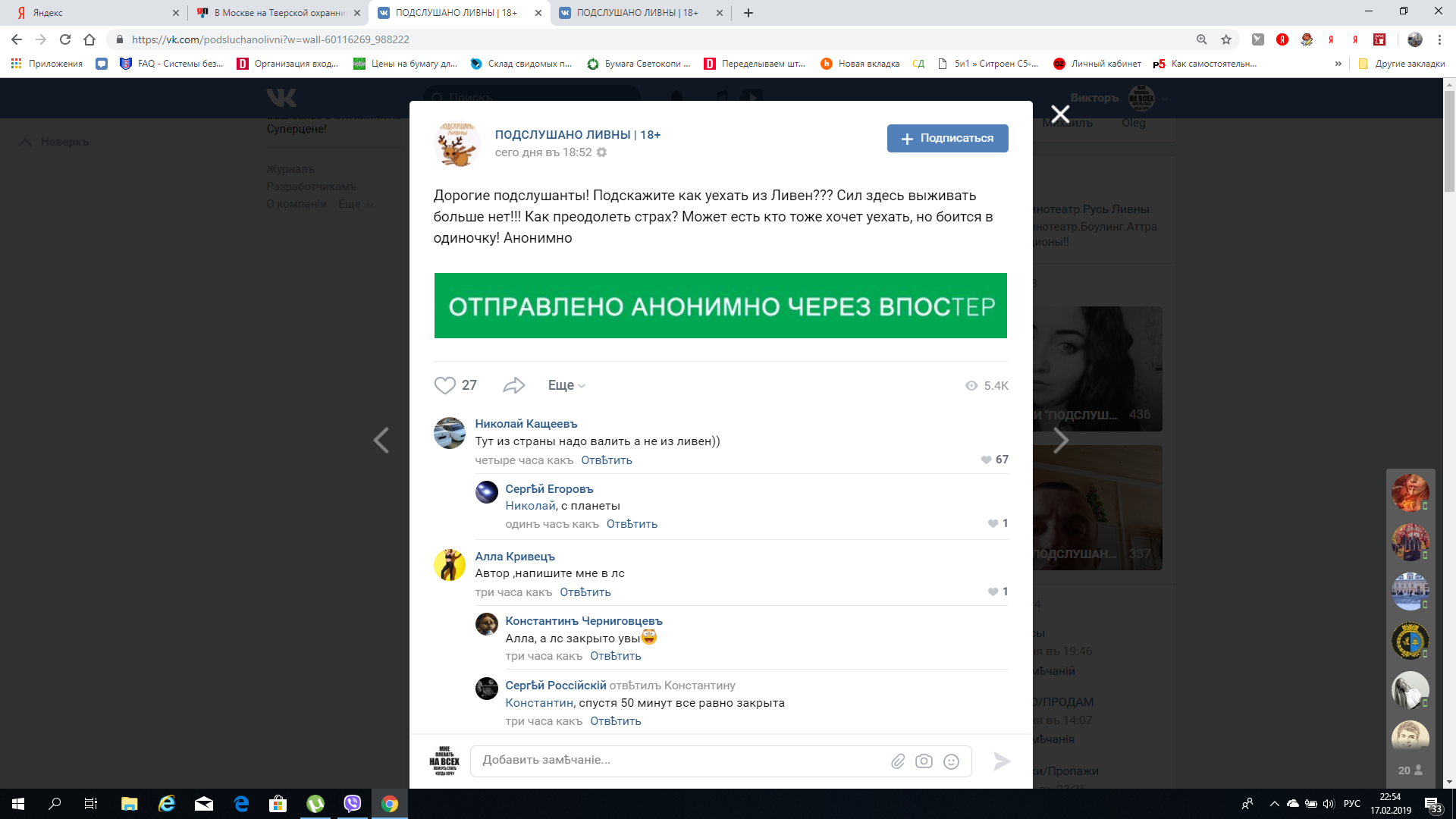Open the Microsoft Store taskbar icon
Image resolution: width=1456 pixels, height=819 pixels.
(x=278, y=804)
